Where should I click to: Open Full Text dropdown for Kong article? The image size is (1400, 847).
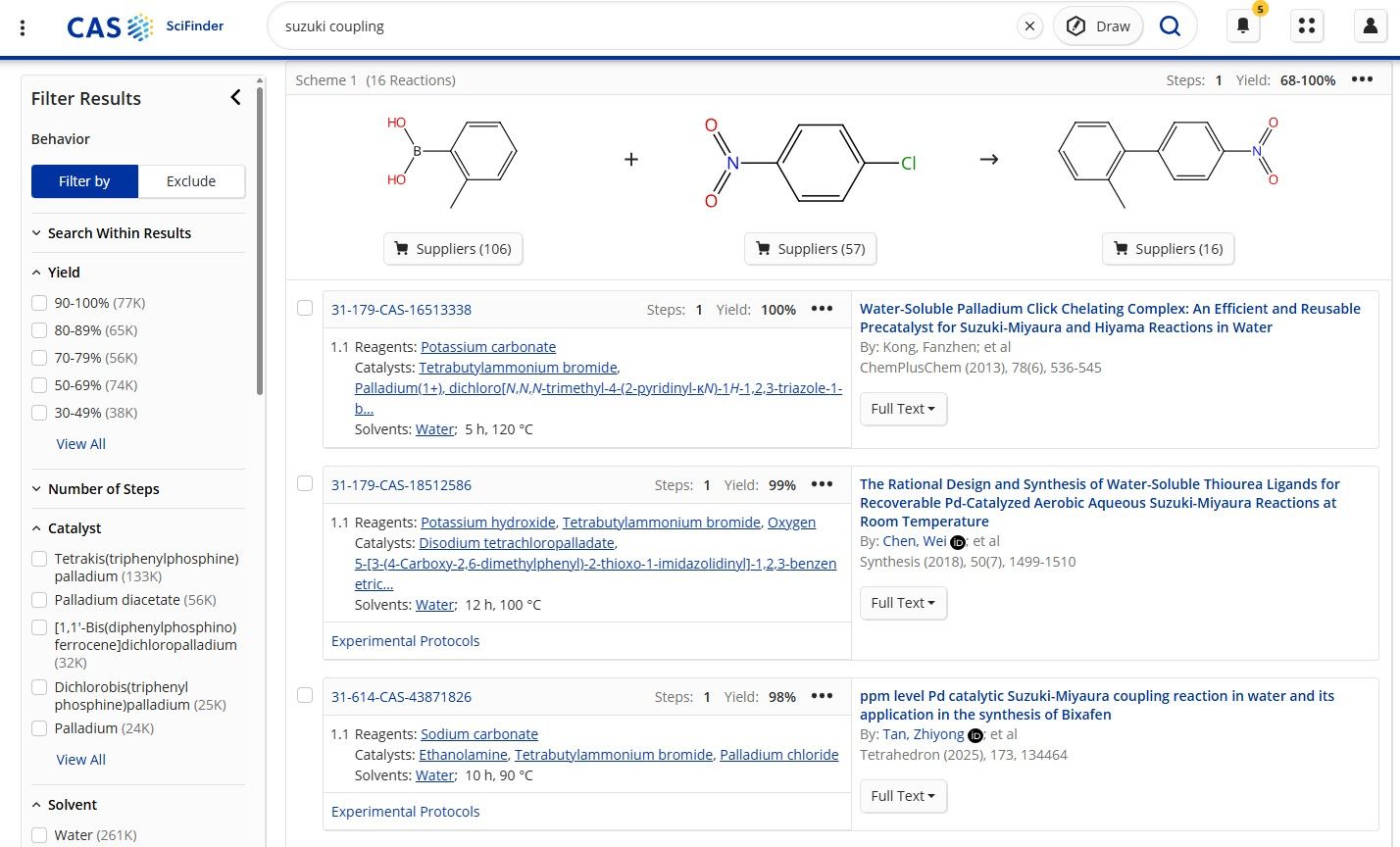pyautogui.click(x=903, y=409)
